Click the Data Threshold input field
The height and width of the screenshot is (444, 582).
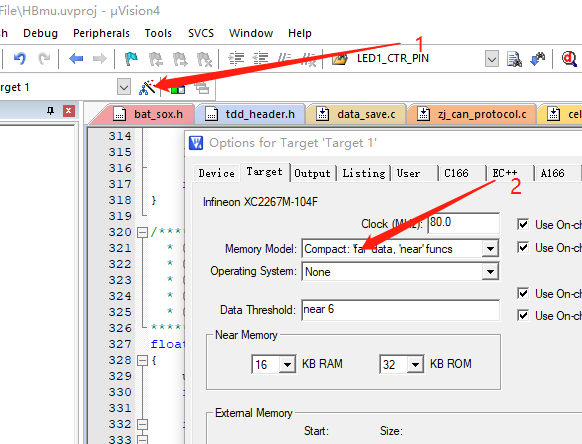pos(400,310)
